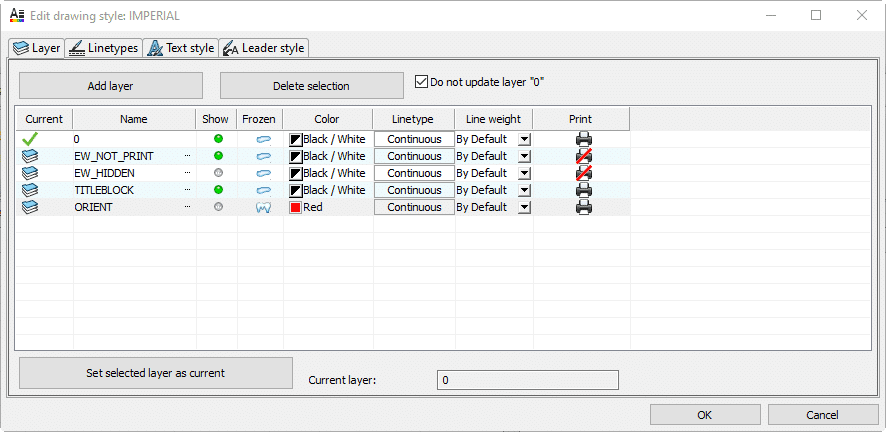Click the printer icon for TITLEBLOCK layer

pyautogui.click(x=584, y=190)
